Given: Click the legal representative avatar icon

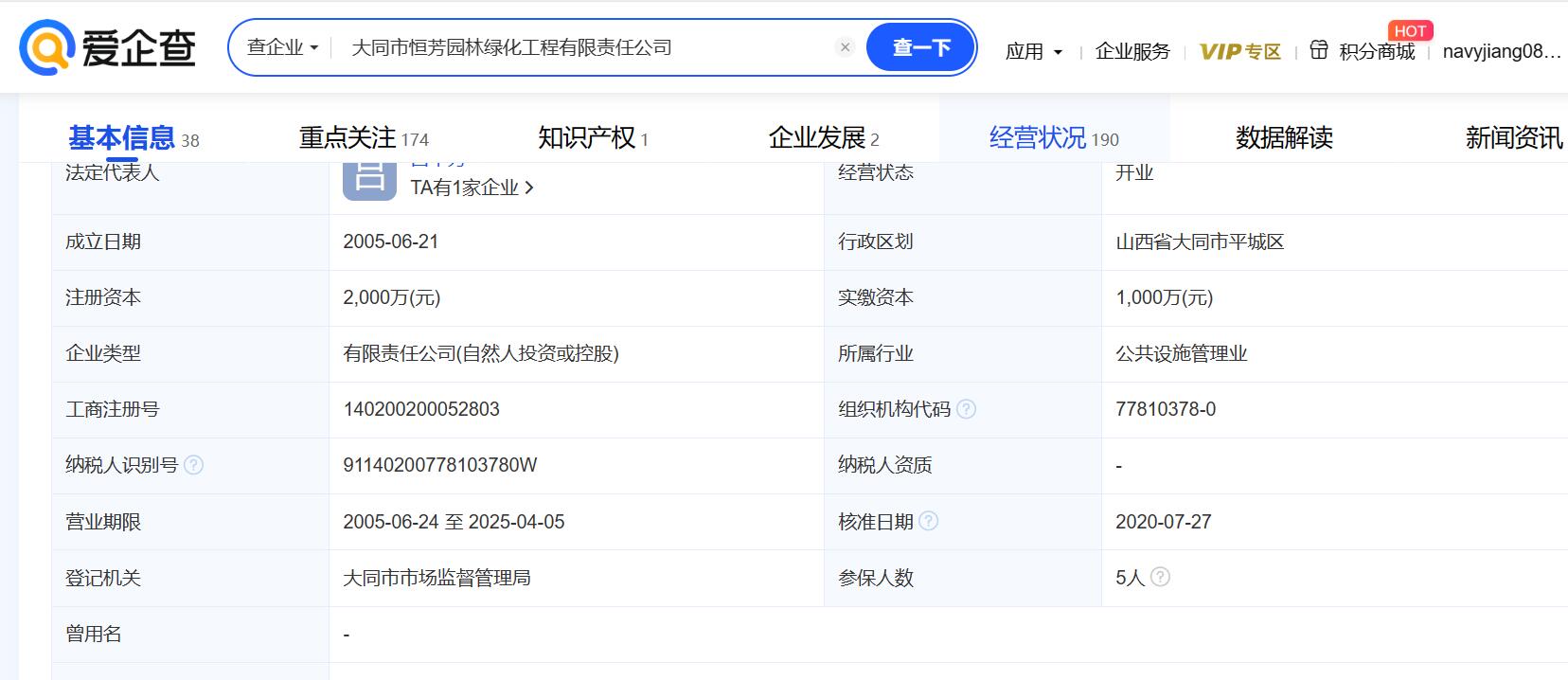Looking at the screenshot, I should tap(369, 179).
